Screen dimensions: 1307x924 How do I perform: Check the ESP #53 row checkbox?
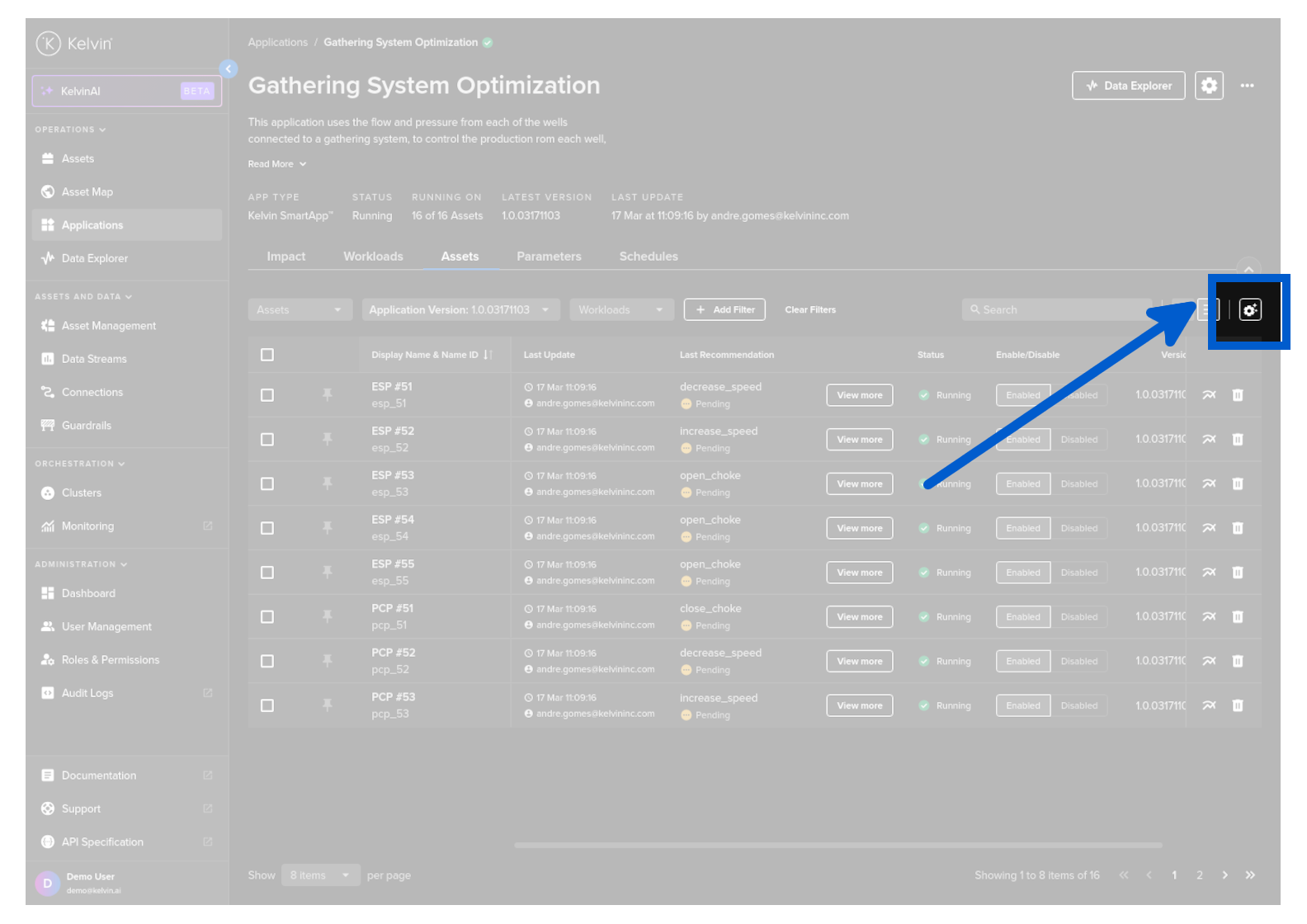tap(267, 484)
